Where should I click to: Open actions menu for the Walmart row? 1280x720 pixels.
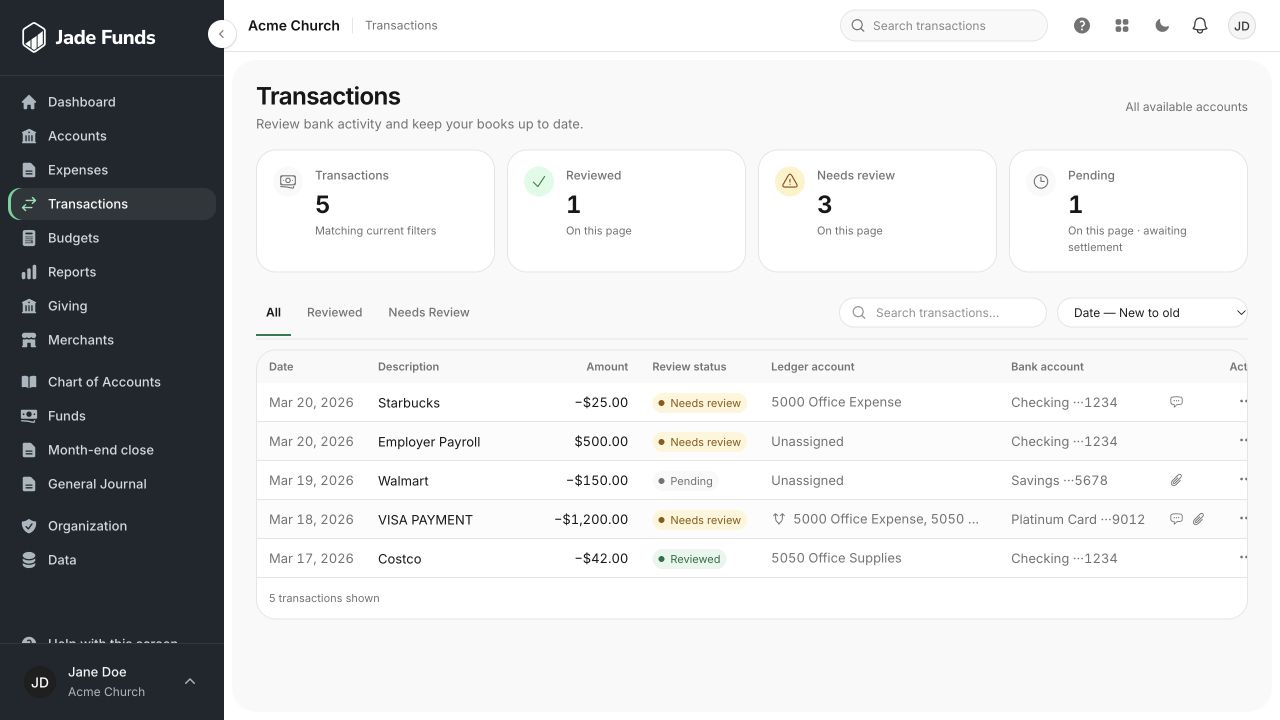click(1243, 479)
